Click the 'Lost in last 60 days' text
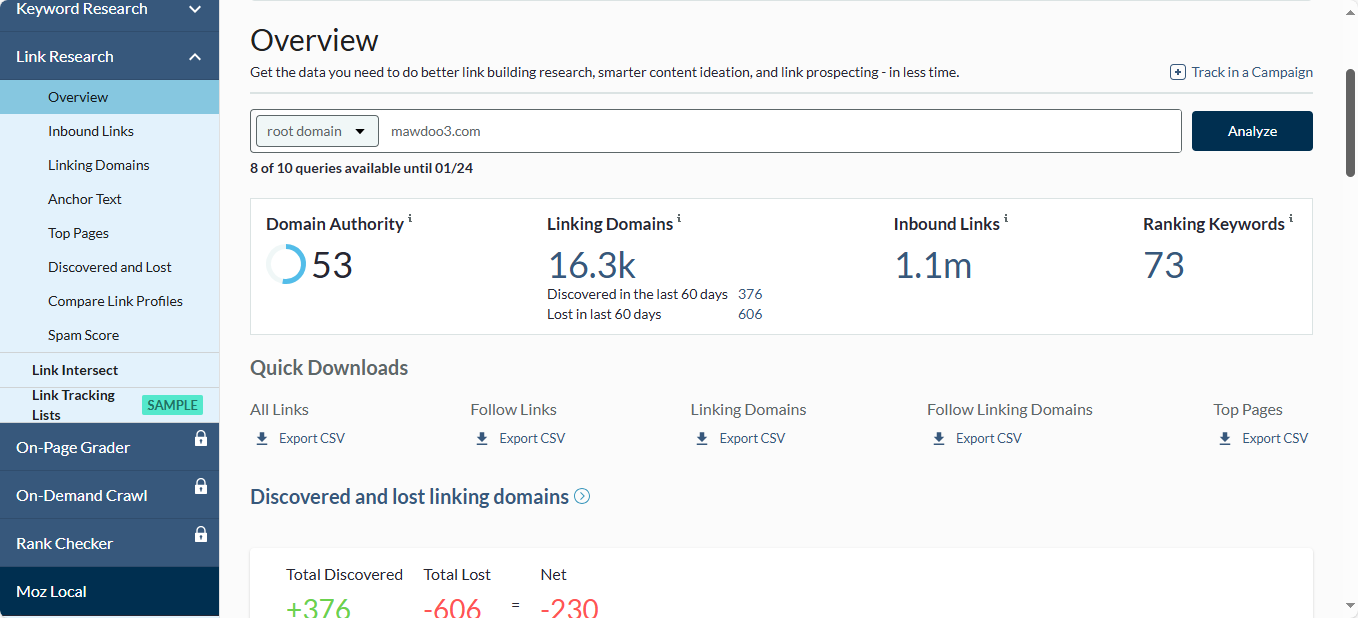The width and height of the screenshot is (1358, 618). coord(604,314)
